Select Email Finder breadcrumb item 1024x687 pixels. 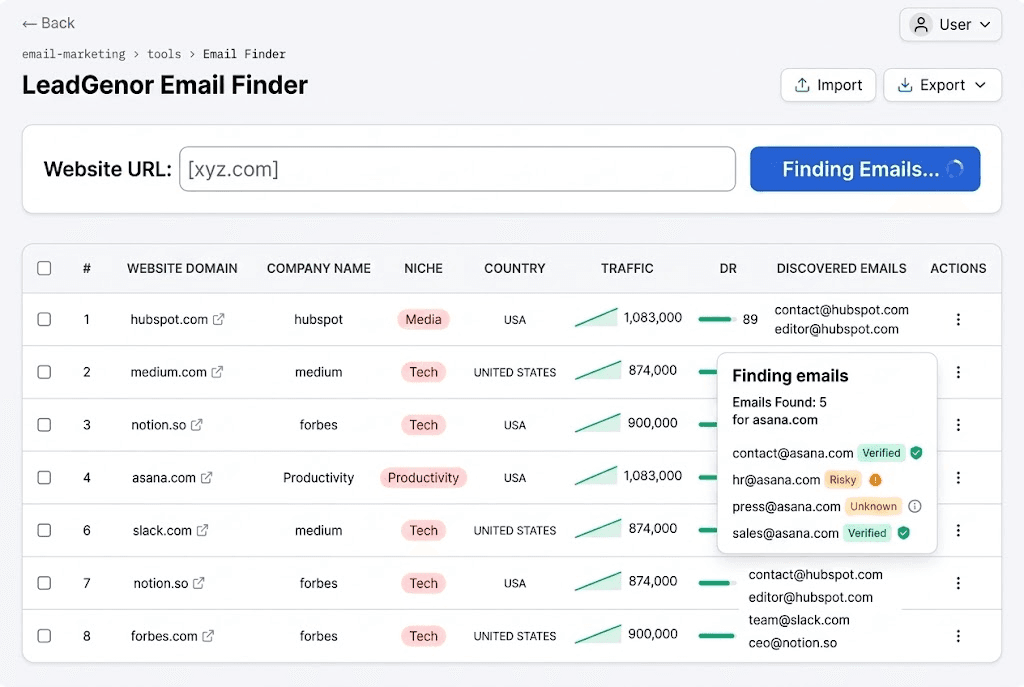[244, 54]
